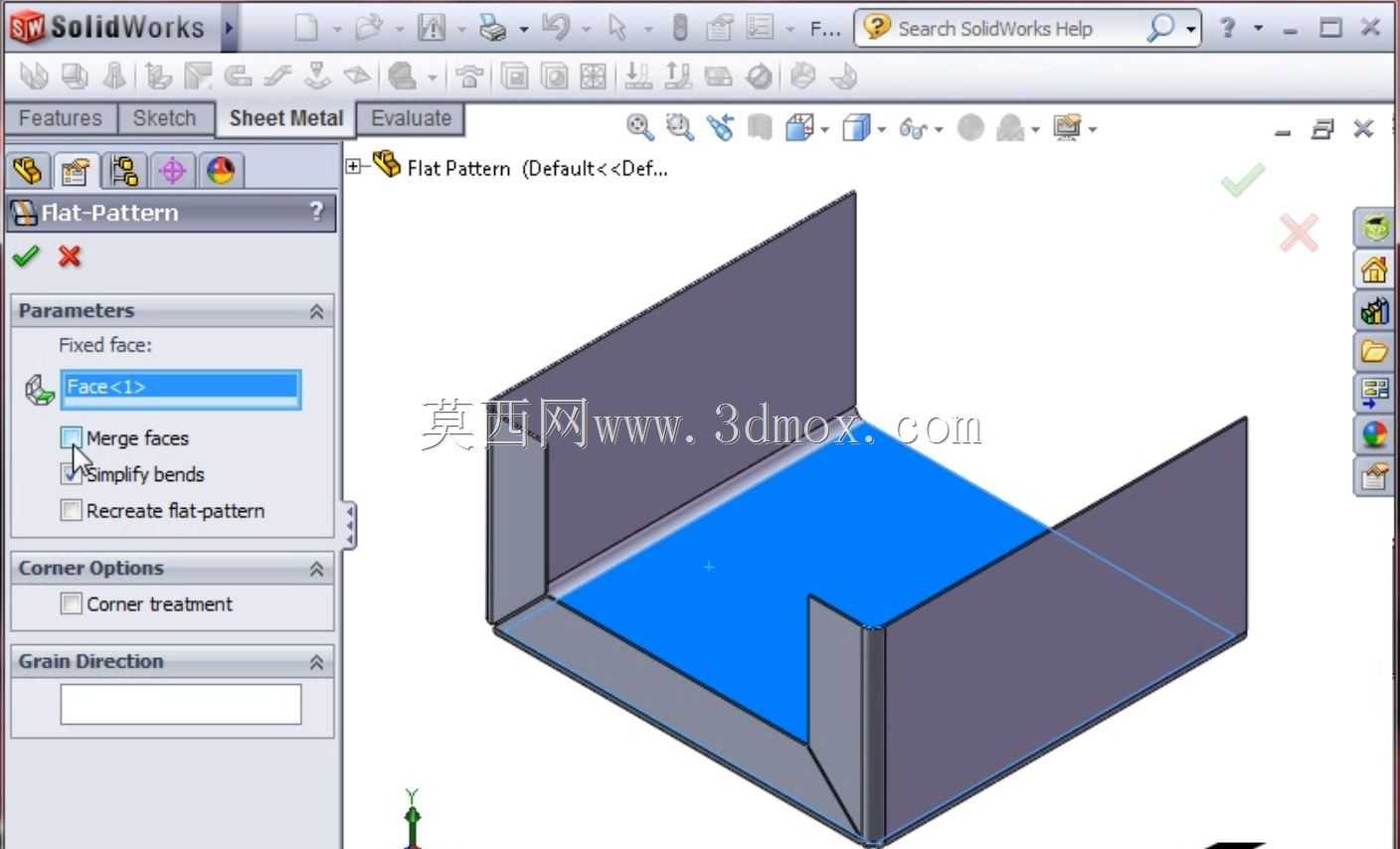The height and width of the screenshot is (849, 1400).
Task: Toggle the Simplify bends checkbox
Action: [x=71, y=474]
